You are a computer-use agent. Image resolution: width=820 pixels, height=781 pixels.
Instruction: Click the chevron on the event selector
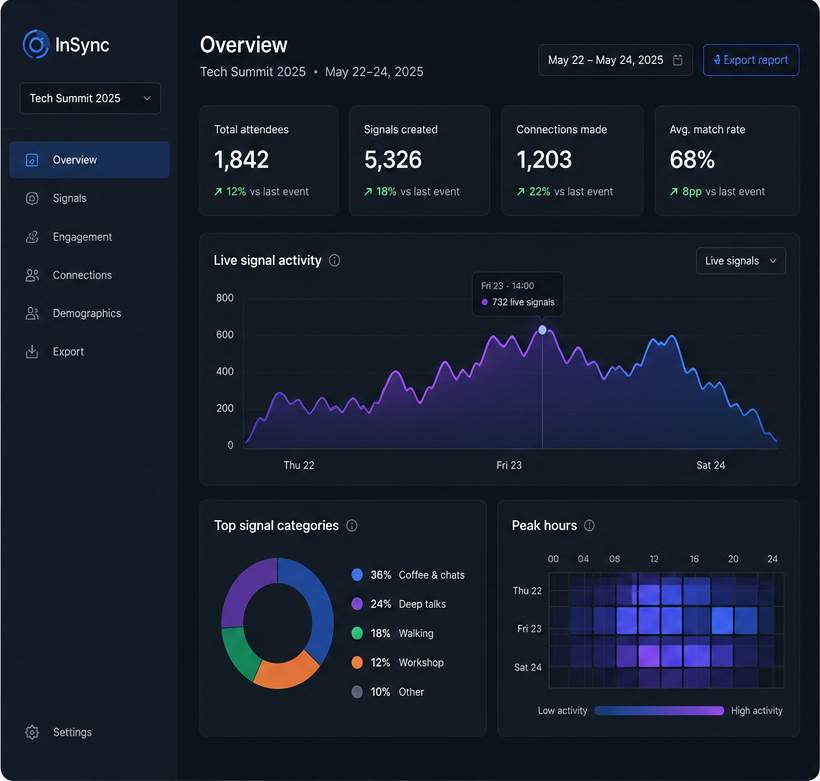[x=147, y=98]
